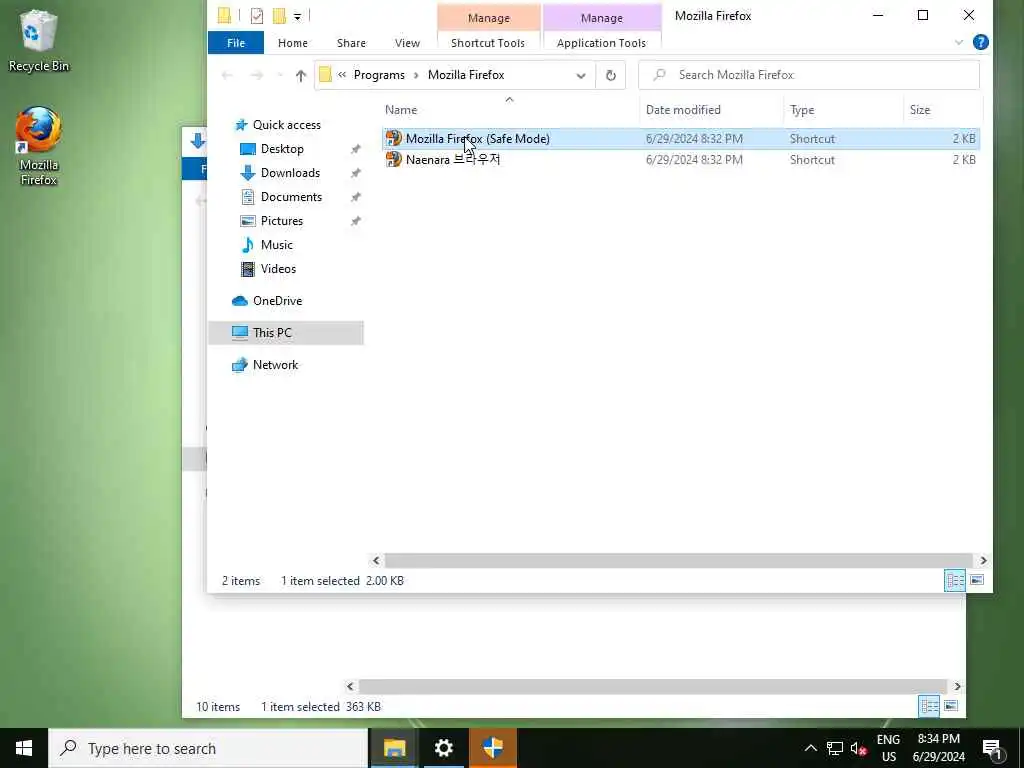Open the Customize Quick Access Toolbar dropdown

coord(297,16)
